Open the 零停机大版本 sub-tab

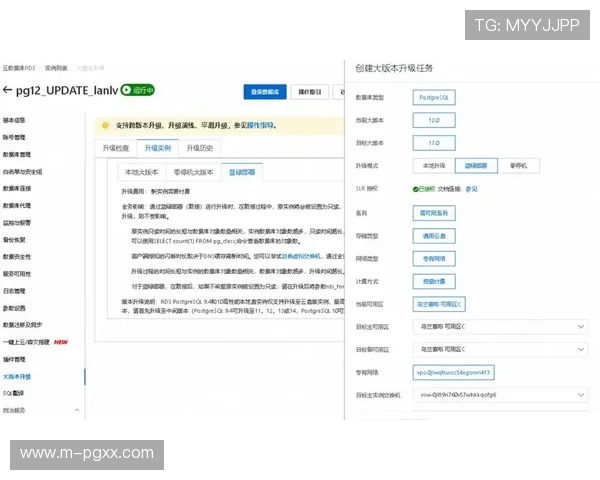(x=192, y=172)
